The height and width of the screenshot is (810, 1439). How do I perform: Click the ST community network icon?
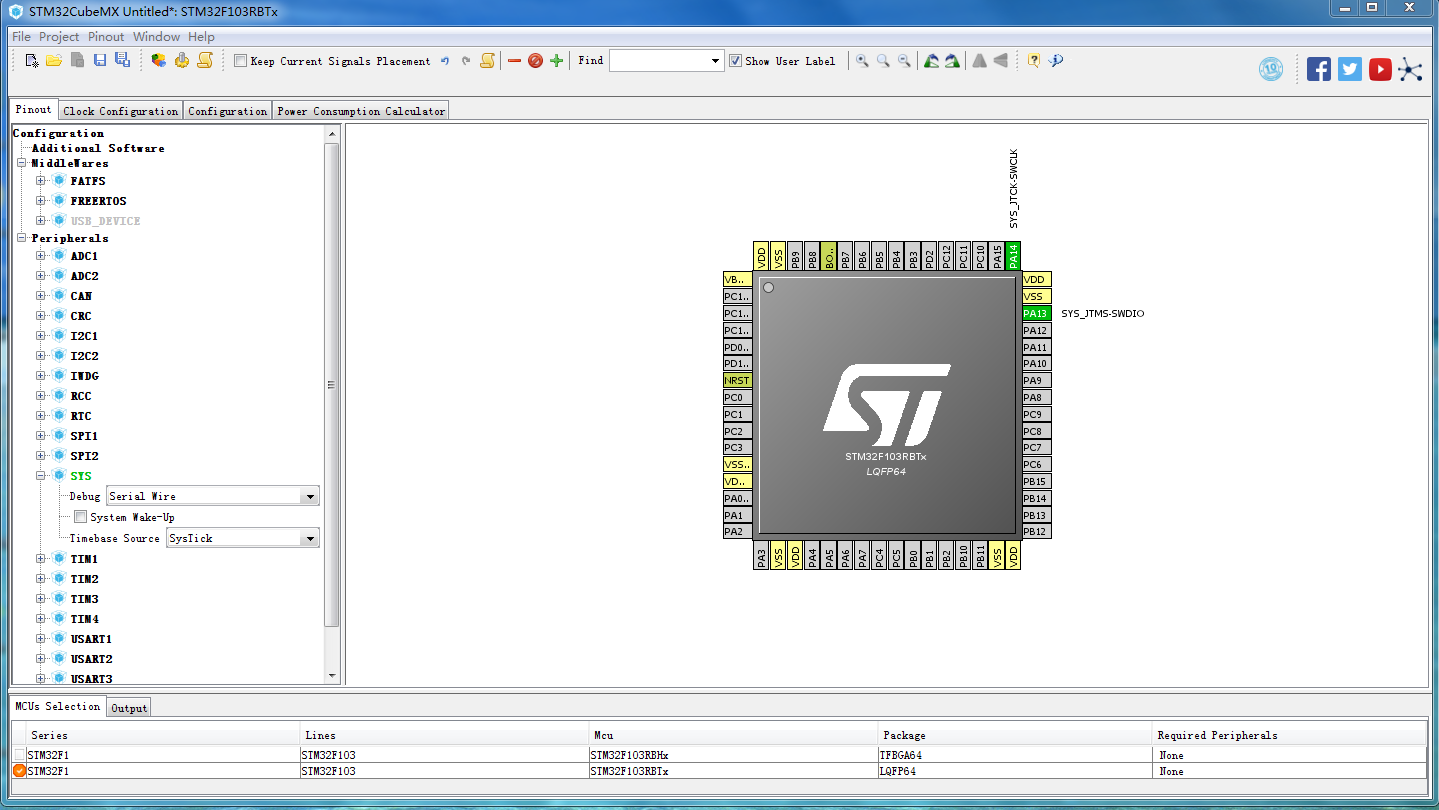point(1410,69)
